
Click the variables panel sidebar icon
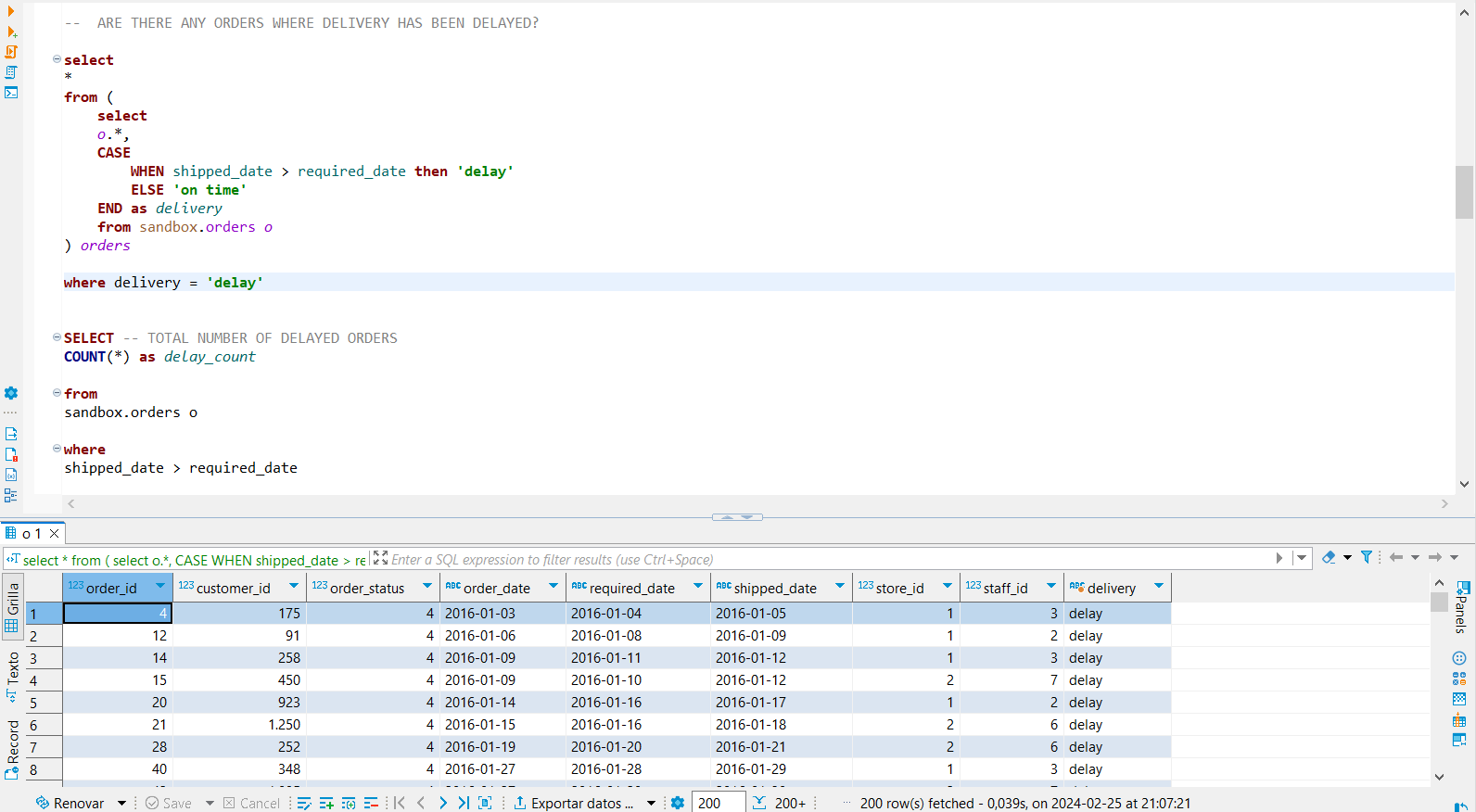point(11,475)
